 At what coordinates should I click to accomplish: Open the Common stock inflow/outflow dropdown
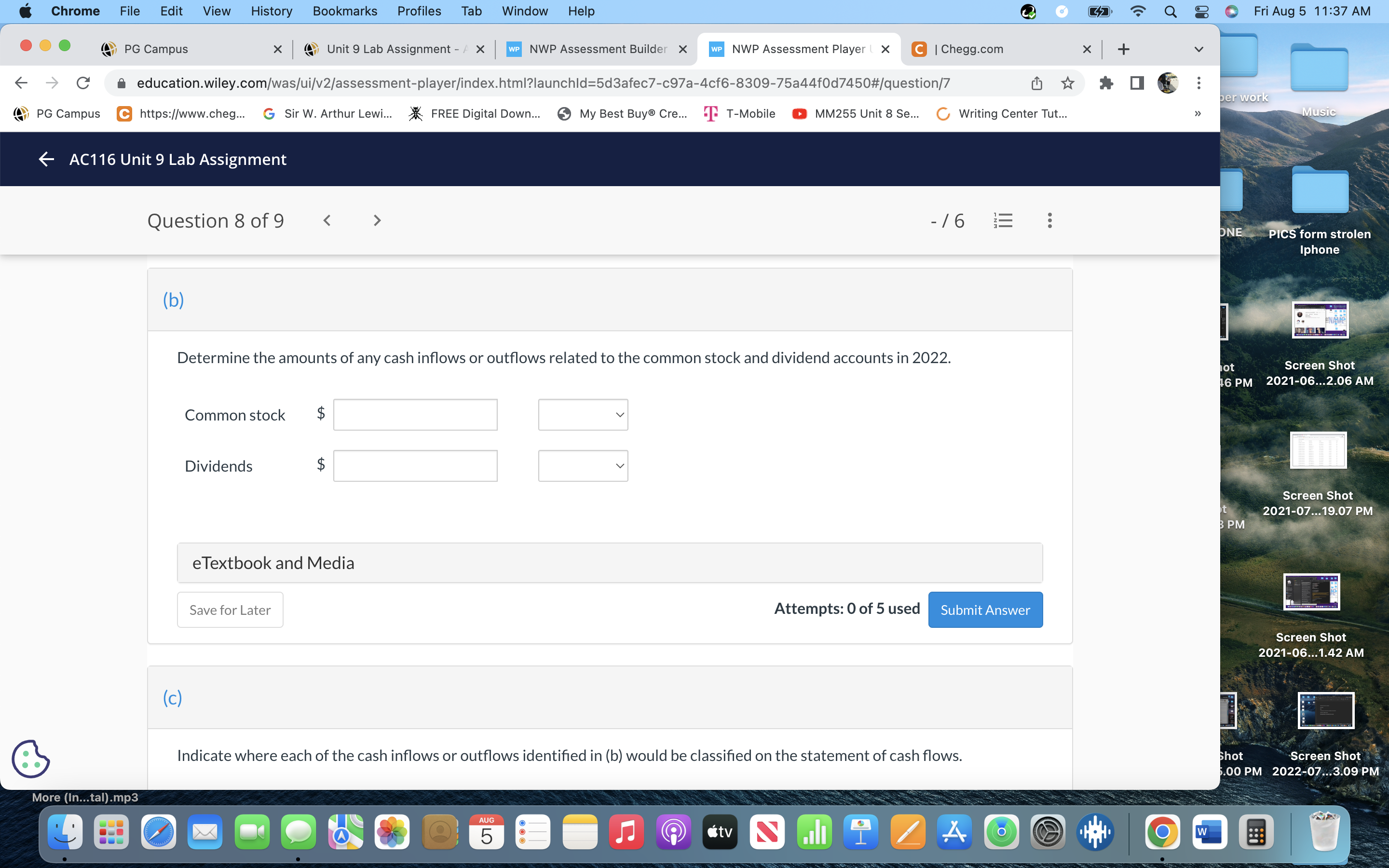pyautogui.click(x=582, y=414)
